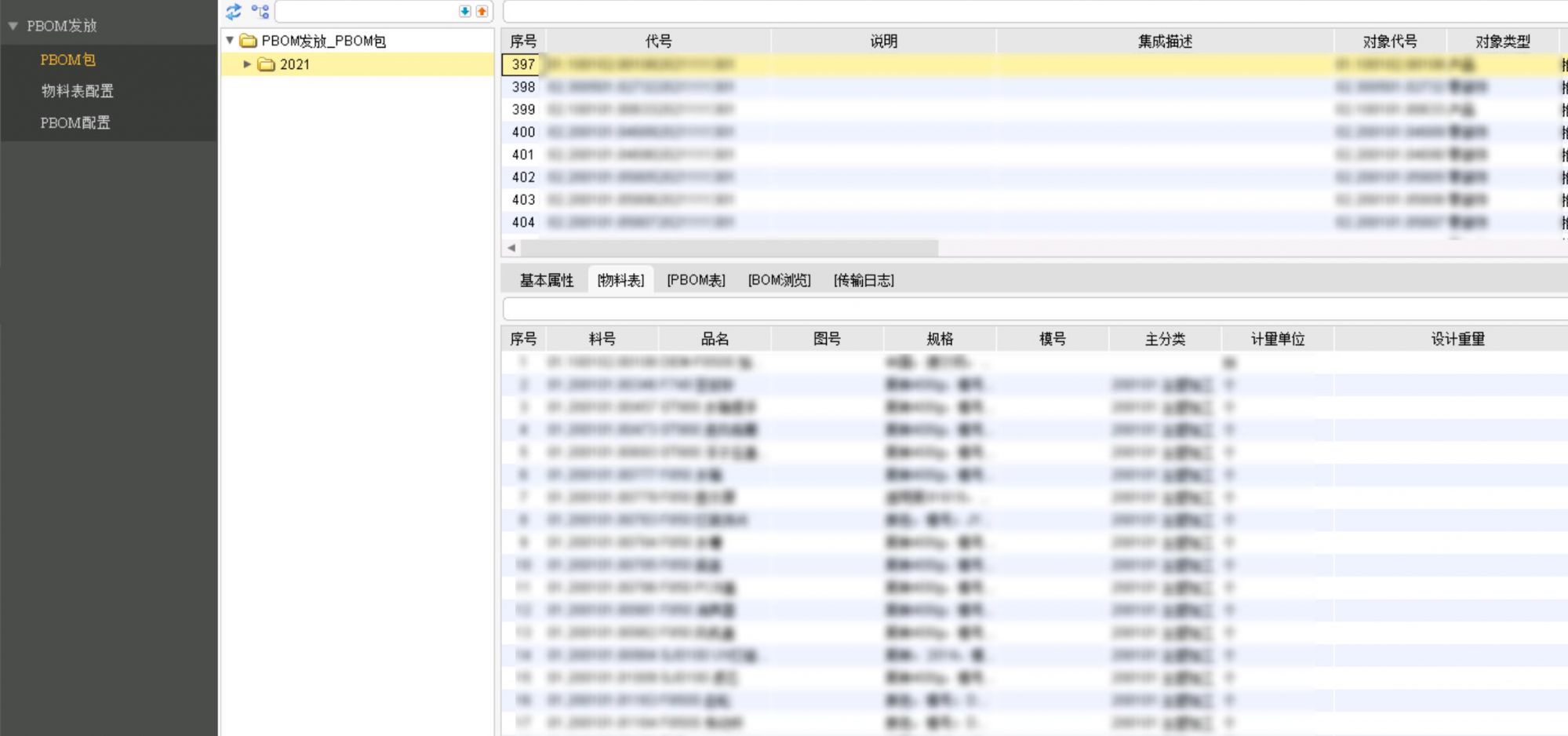Click the 主分类 column header
Viewport: 1568px width, 736px height.
[x=1165, y=339]
